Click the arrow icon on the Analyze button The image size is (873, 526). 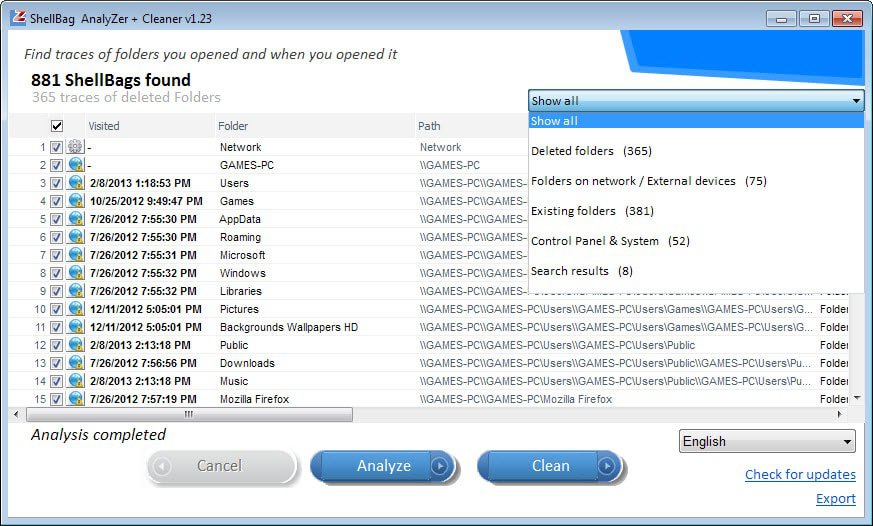tap(439, 466)
